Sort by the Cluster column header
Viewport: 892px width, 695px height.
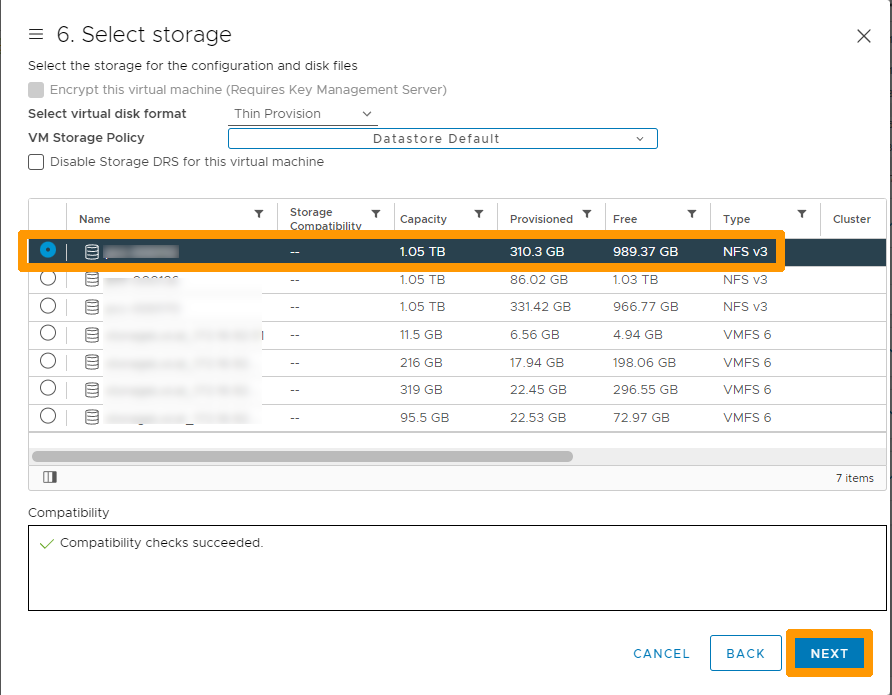851,219
